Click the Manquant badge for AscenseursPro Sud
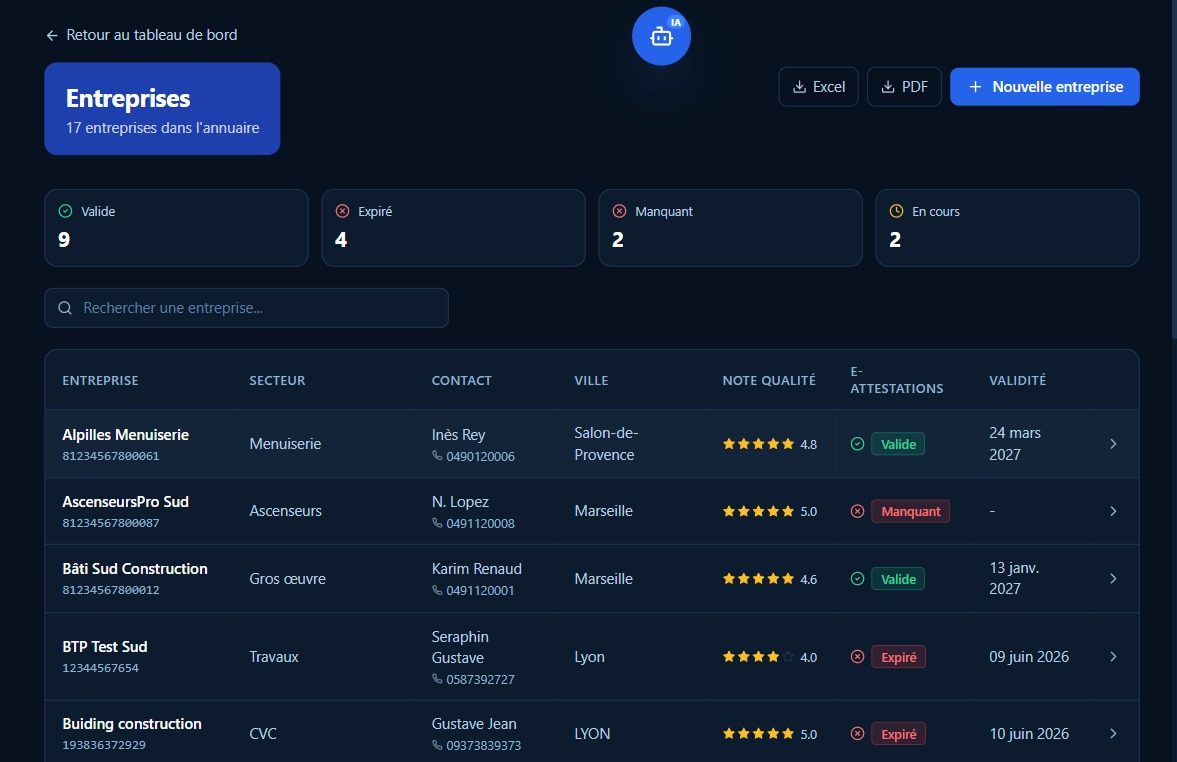Viewport: 1177px width, 762px height. (x=911, y=511)
